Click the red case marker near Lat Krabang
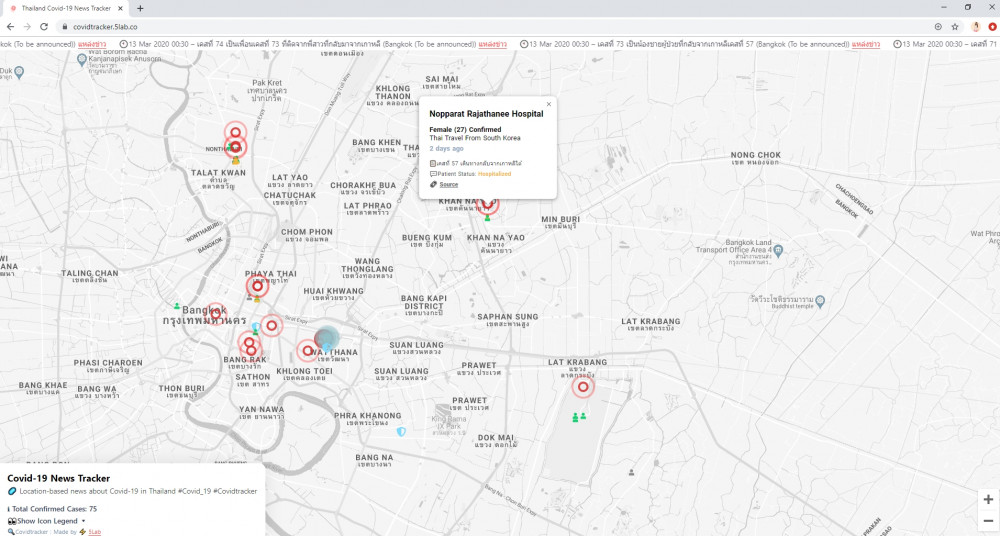Screen dimensions: 1000x536 pos(583,387)
